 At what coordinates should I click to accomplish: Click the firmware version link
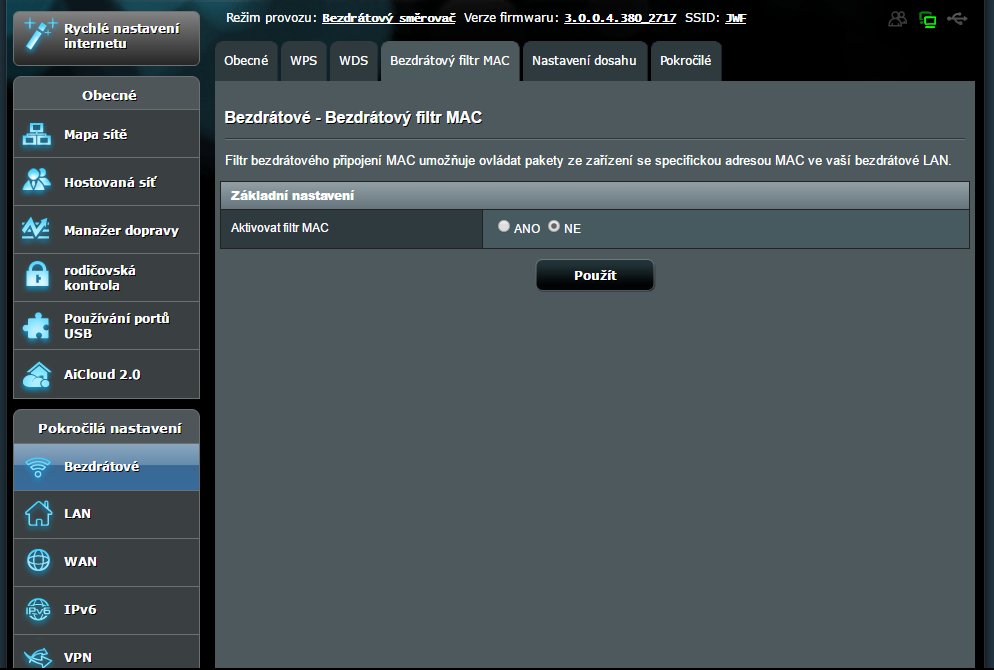point(620,18)
